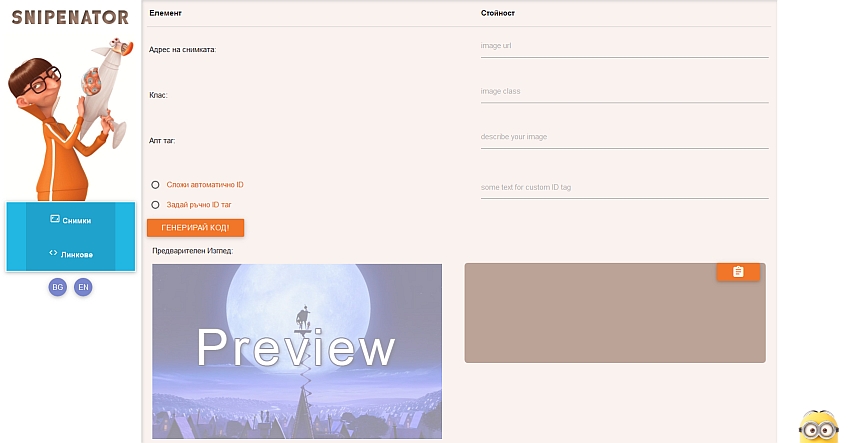Click the image icon beside Снимки
This screenshot has width=848, height=443.
coord(55,219)
